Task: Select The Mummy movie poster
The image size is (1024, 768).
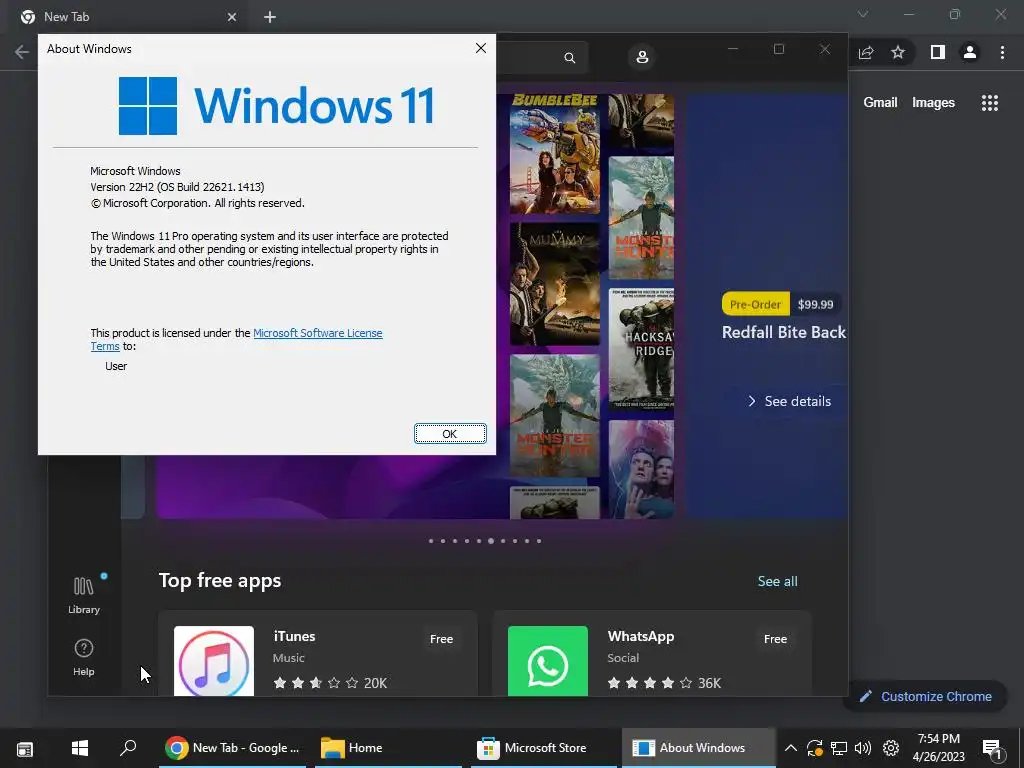Action: point(554,284)
